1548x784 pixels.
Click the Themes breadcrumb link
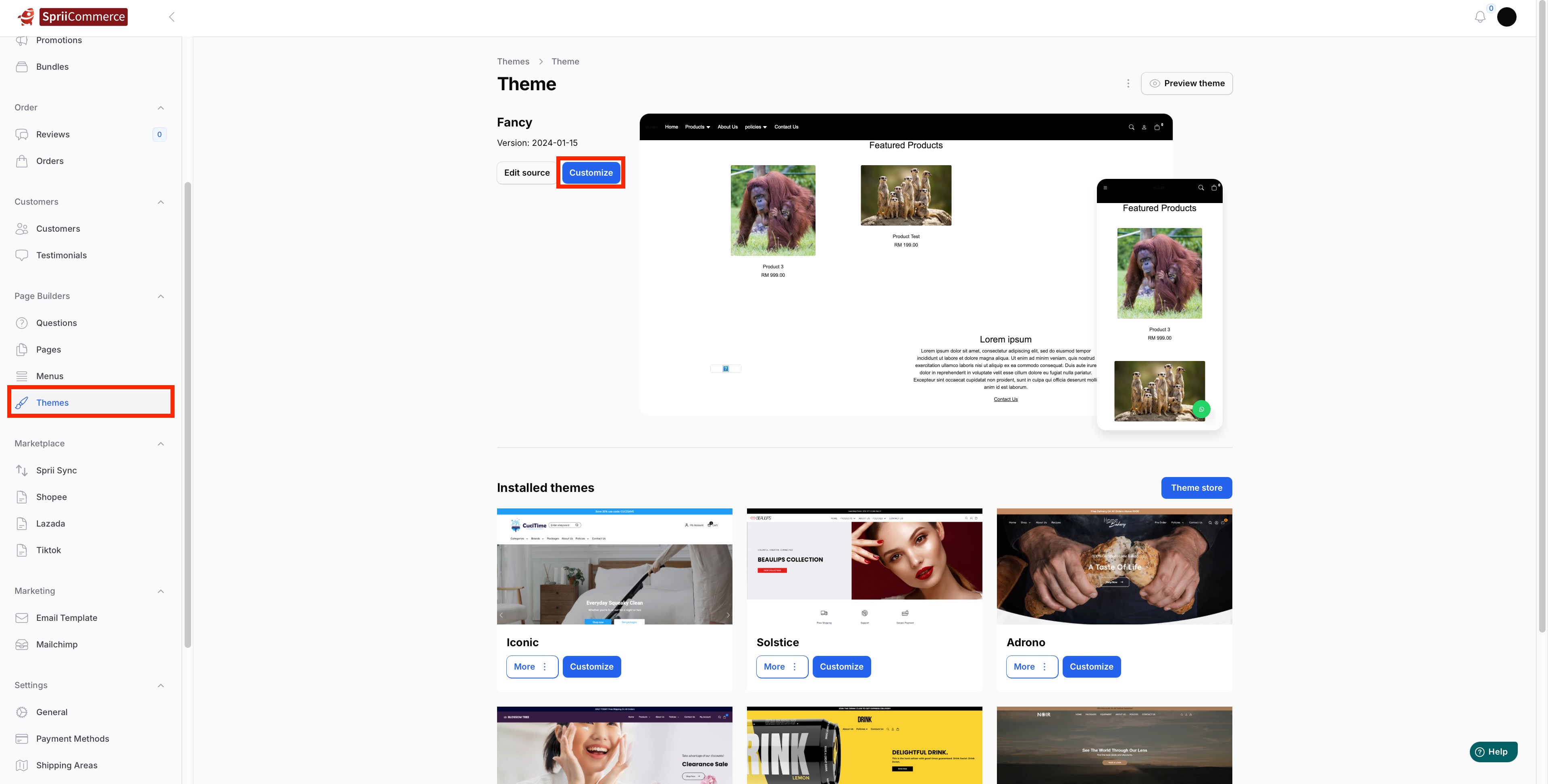[513, 61]
